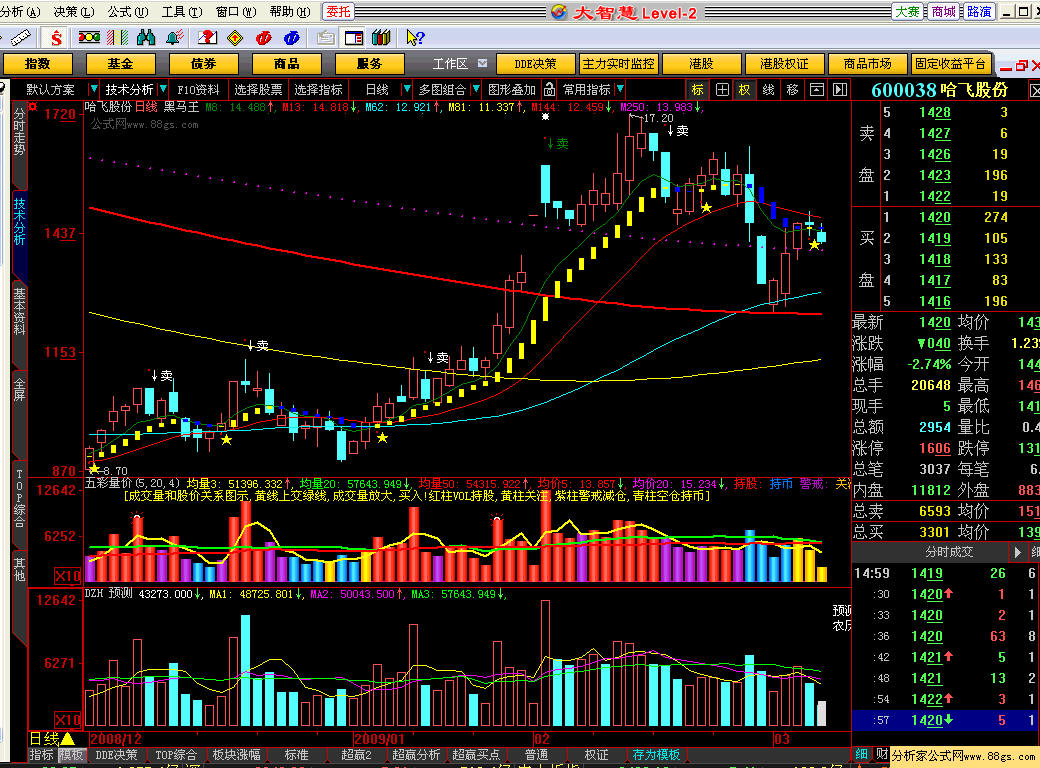The height and width of the screenshot is (768, 1040).
Task: Click the 指数 index button
Action: click(x=38, y=64)
